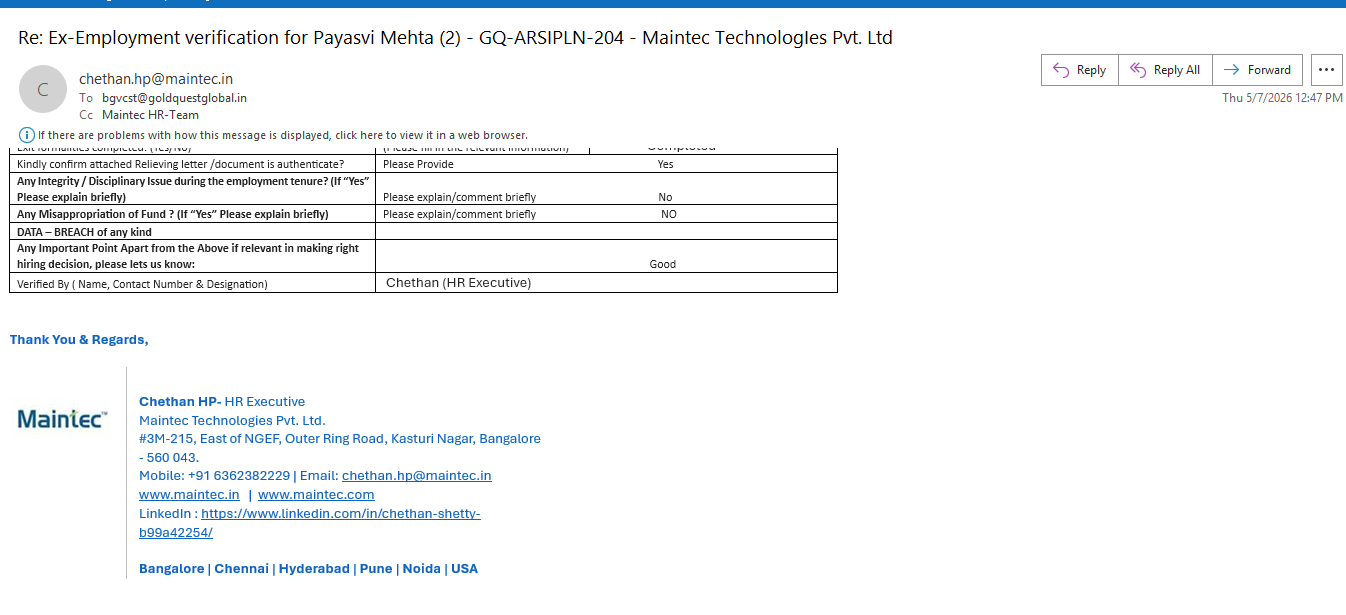This screenshot has height=615, width=1346.
Task: Click the Maintec company logo
Action: [x=63, y=419]
